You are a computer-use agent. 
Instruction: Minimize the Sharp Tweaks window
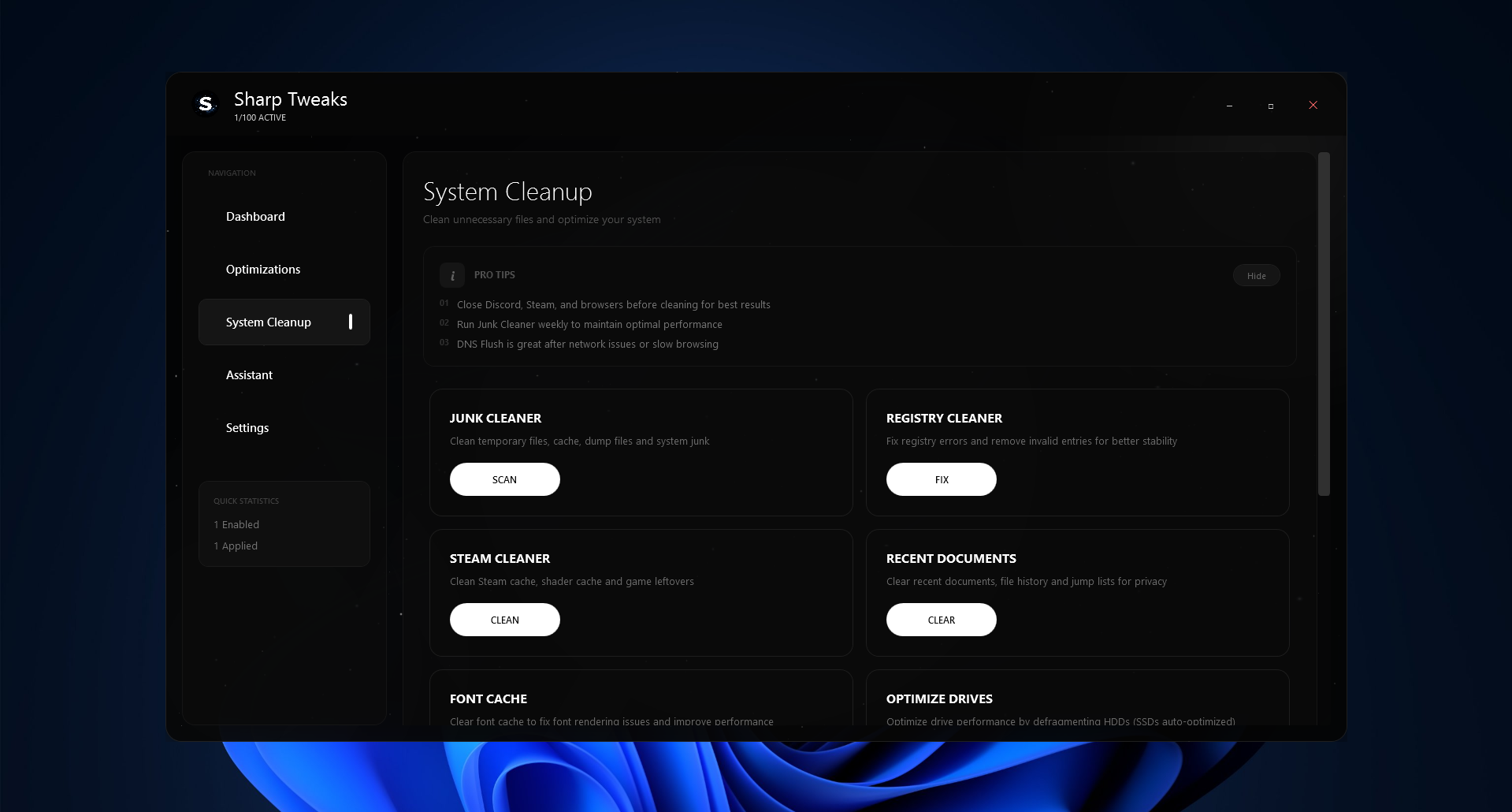click(1229, 106)
